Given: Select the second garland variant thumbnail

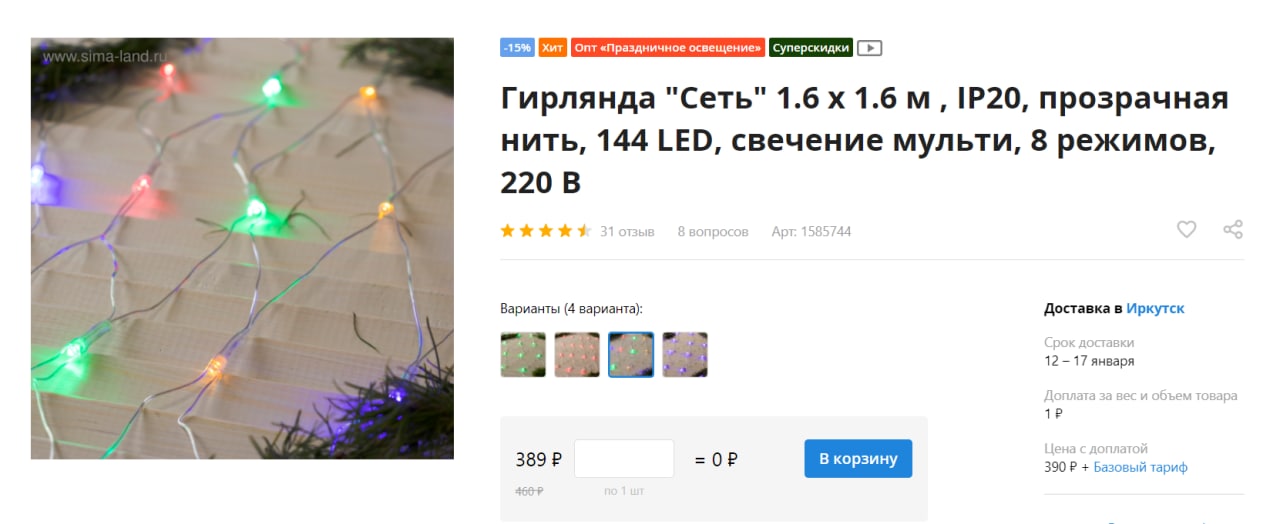Looking at the screenshot, I should (577, 355).
